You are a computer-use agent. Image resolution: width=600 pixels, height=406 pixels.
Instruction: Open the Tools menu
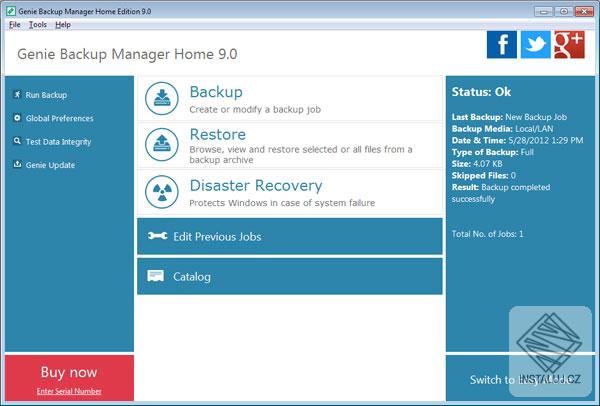click(x=38, y=24)
